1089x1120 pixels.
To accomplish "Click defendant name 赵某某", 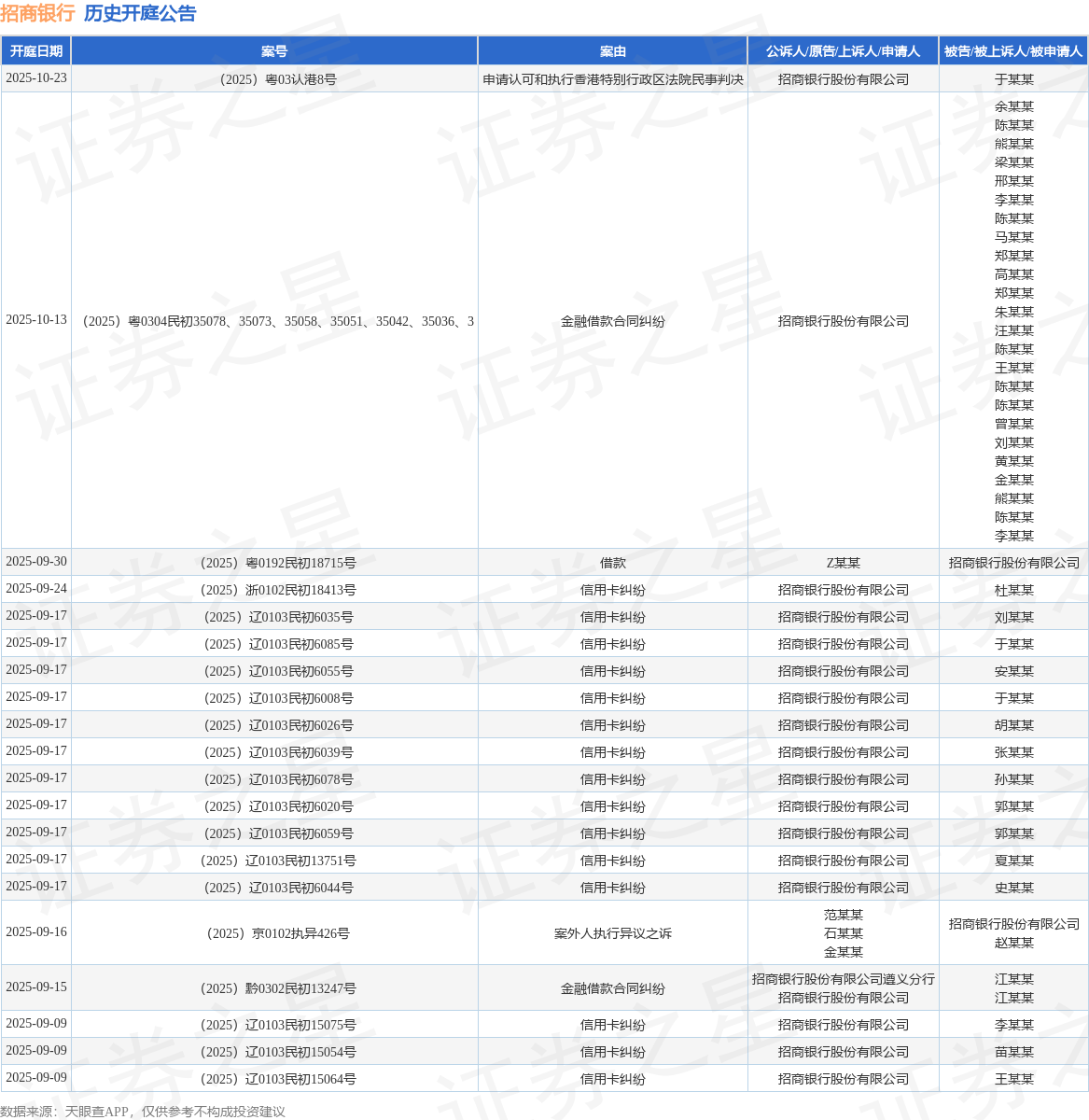I will 1014,943.
